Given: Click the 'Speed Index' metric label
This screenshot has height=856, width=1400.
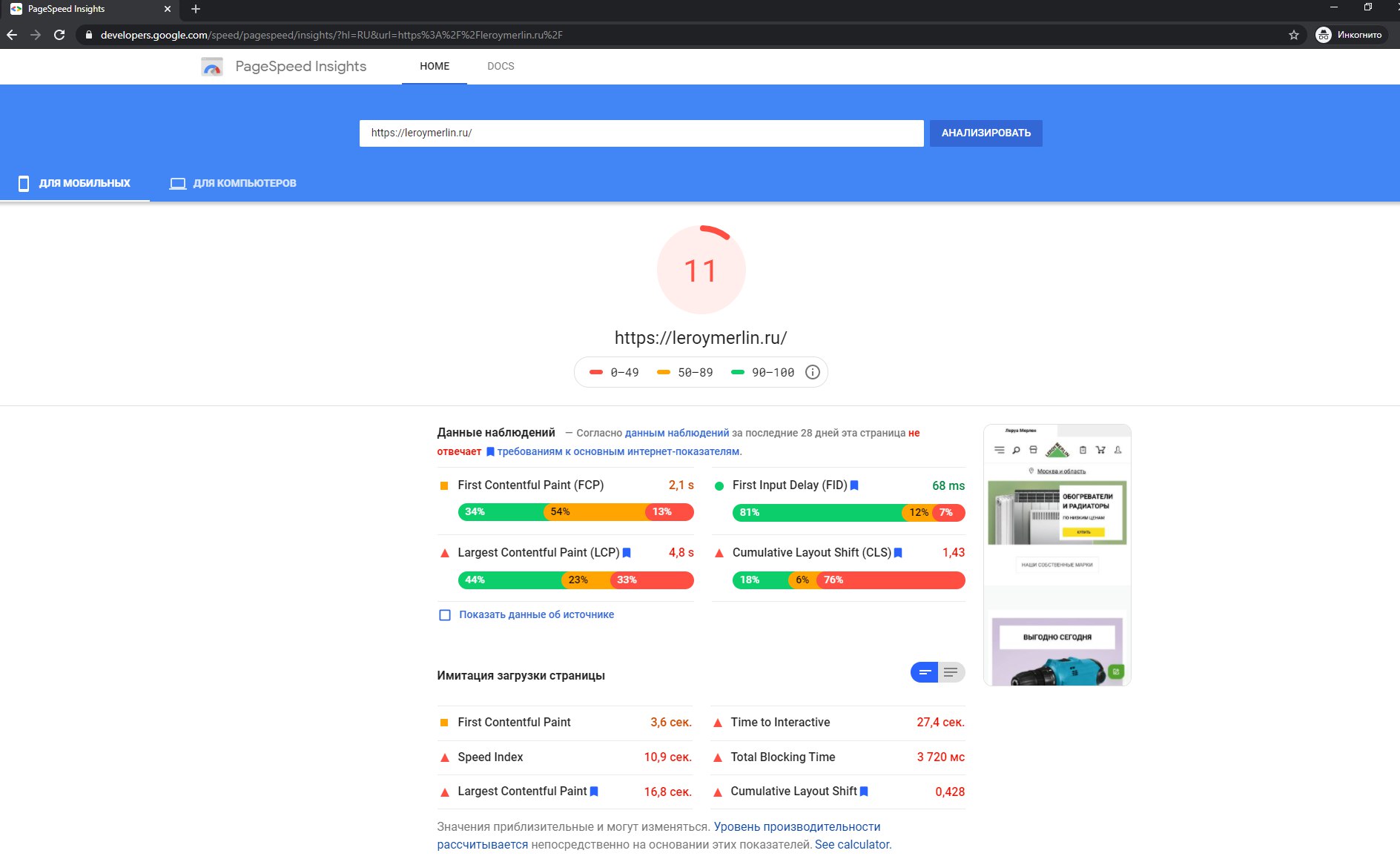Looking at the screenshot, I should pyautogui.click(x=490, y=757).
